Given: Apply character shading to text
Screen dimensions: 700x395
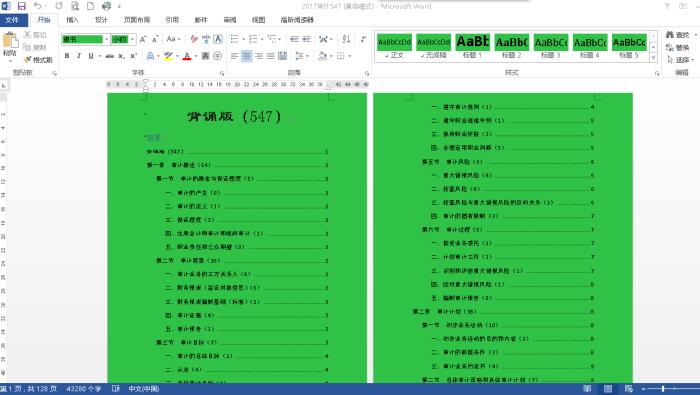Looking at the screenshot, I should point(205,56).
